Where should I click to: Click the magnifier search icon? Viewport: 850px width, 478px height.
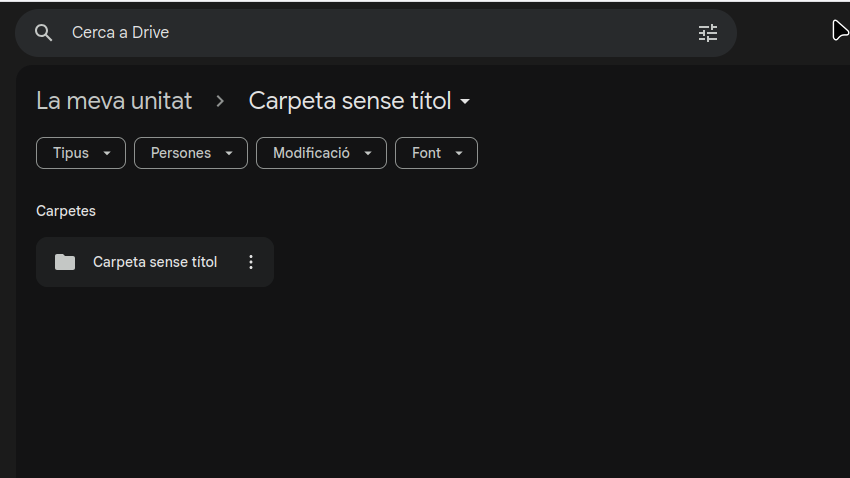[43, 33]
